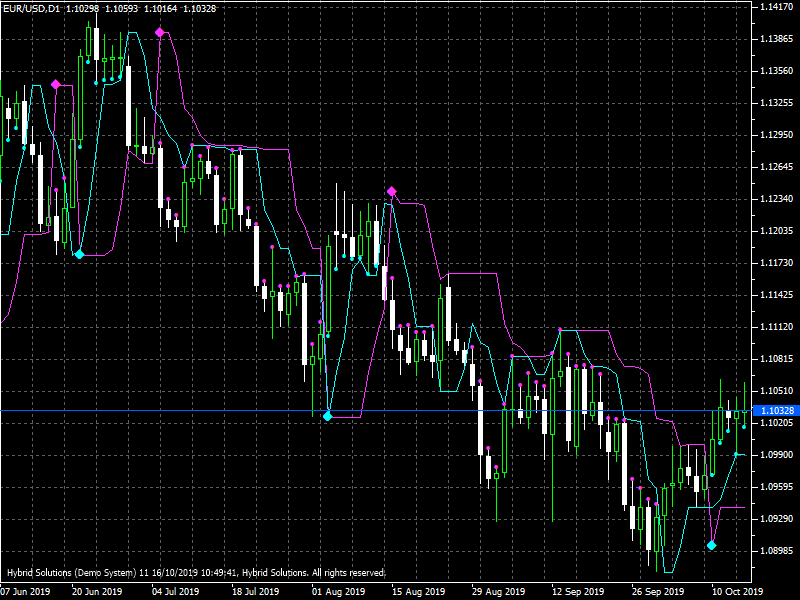The height and width of the screenshot is (600, 800).
Task: Select the cyan diamond marker at the 01 Aug low
Action: click(x=327, y=414)
